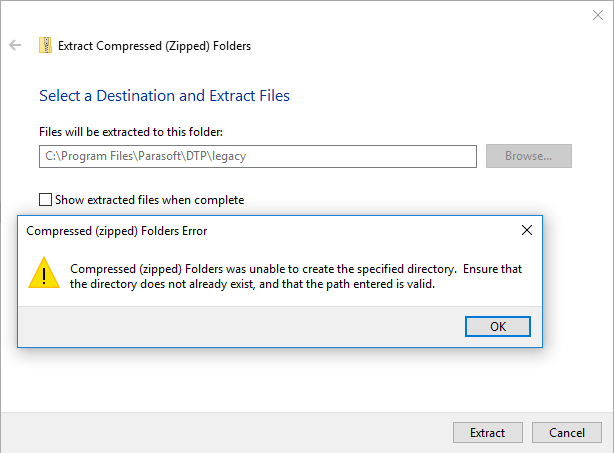Close the Compressed Folders Error dialog
Viewport: 614px width, 453px height.
point(527,230)
